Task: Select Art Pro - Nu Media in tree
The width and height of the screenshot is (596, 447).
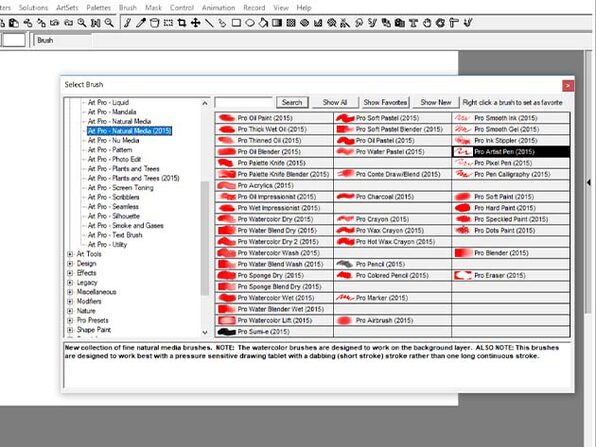Action: [113, 140]
